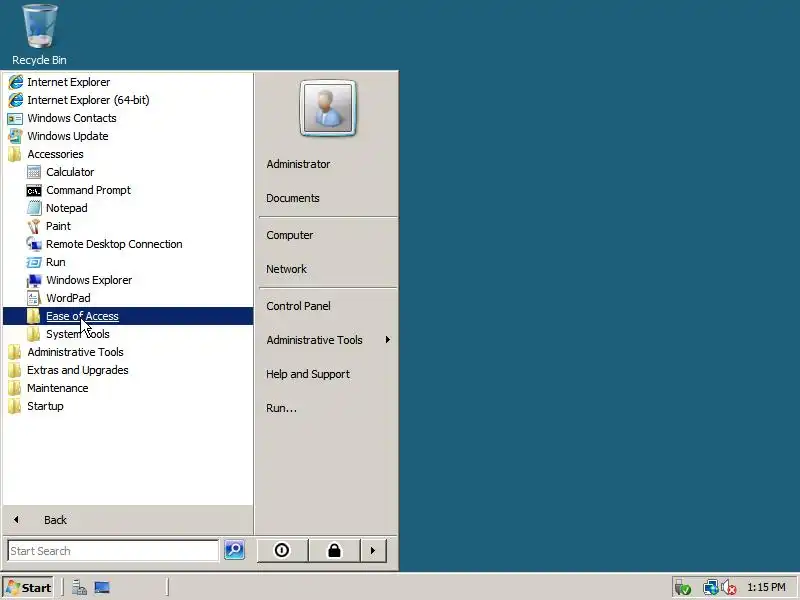Open Server Manager quick launch icon
This screenshot has height=600, width=800.
(79, 588)
